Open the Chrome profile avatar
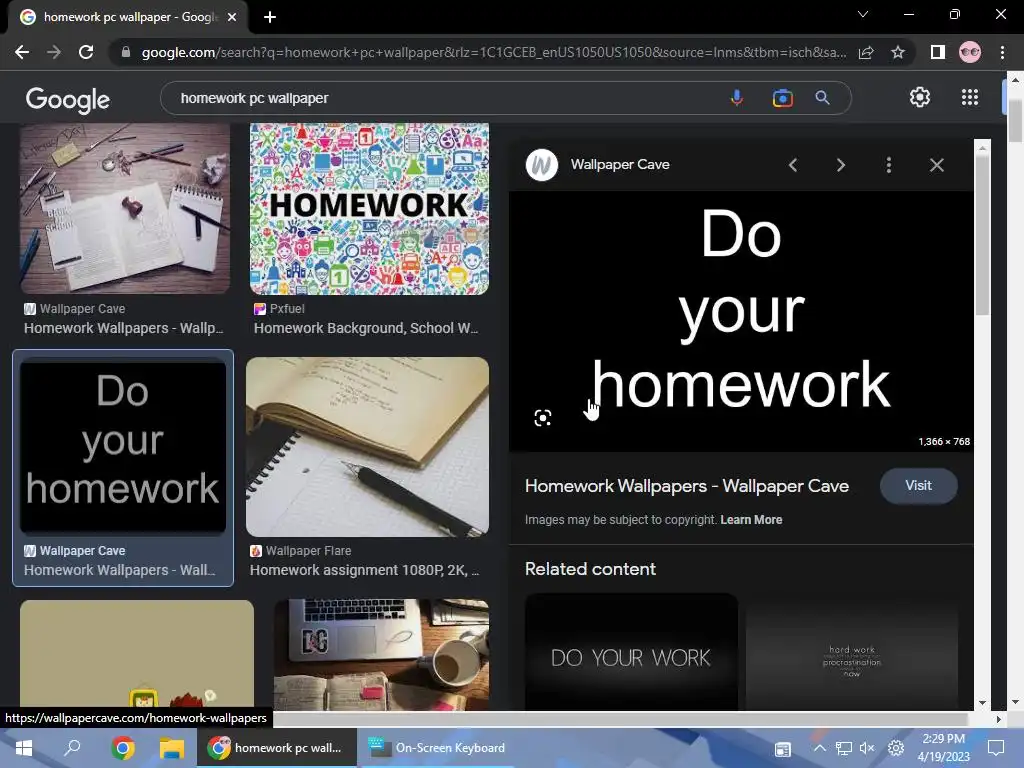 (x=970, y=52)
